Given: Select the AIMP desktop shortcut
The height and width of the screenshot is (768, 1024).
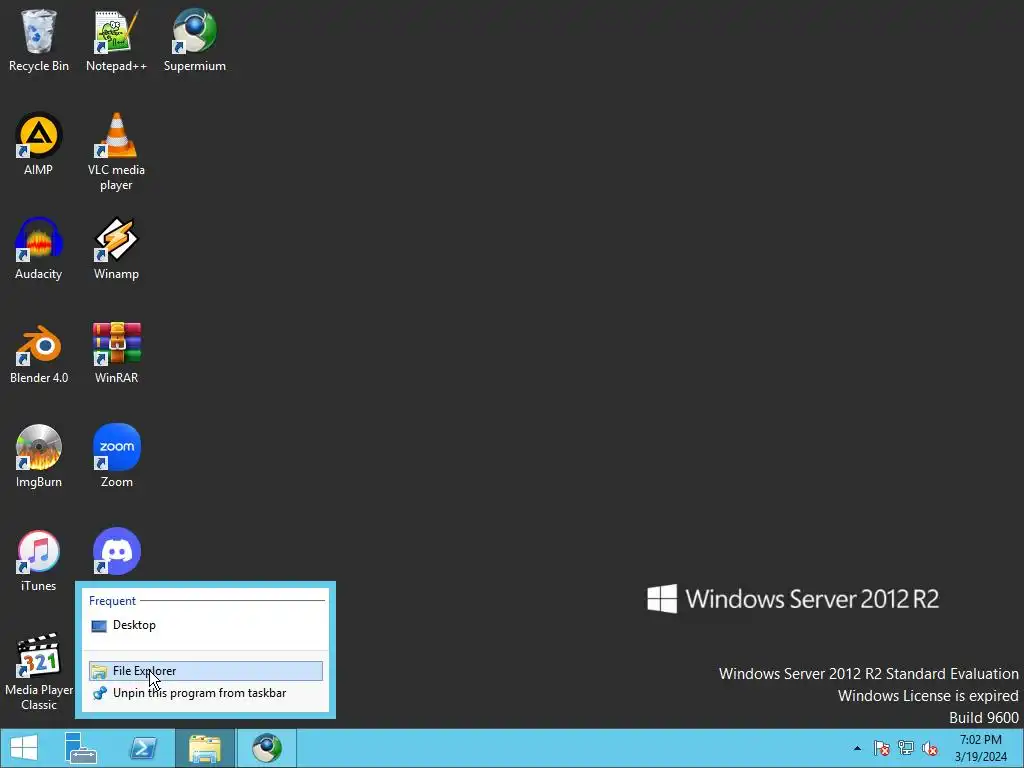Looking at the screenshot, I should coord(39,144).
